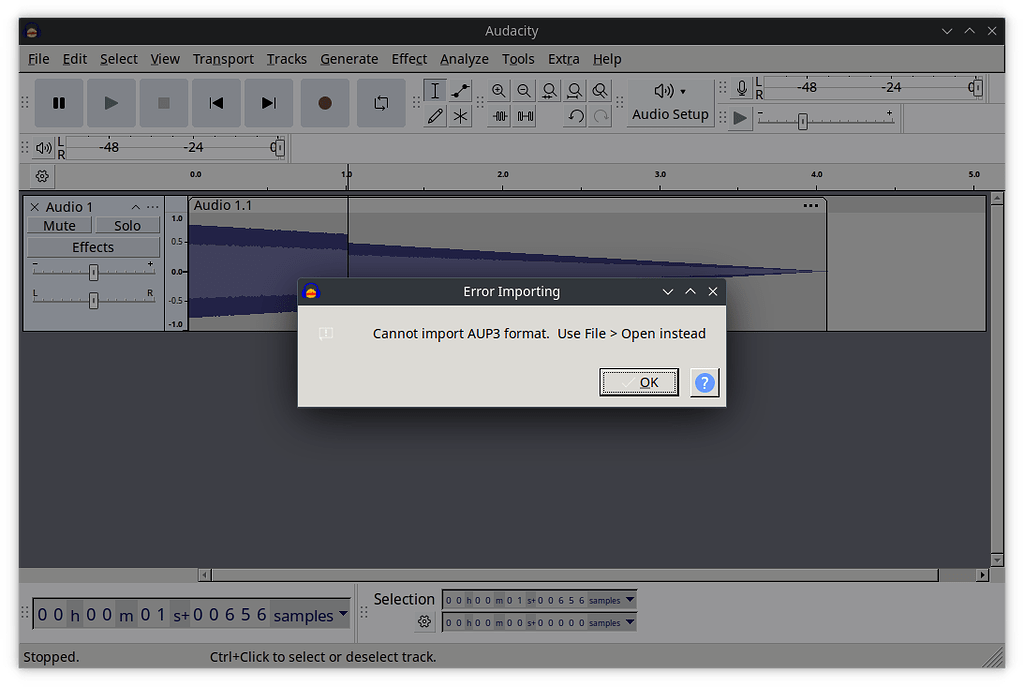Click OK in the Error Importing dialog
The height and width of the screenshot is (687, 1024).
(x=639, y=382)
